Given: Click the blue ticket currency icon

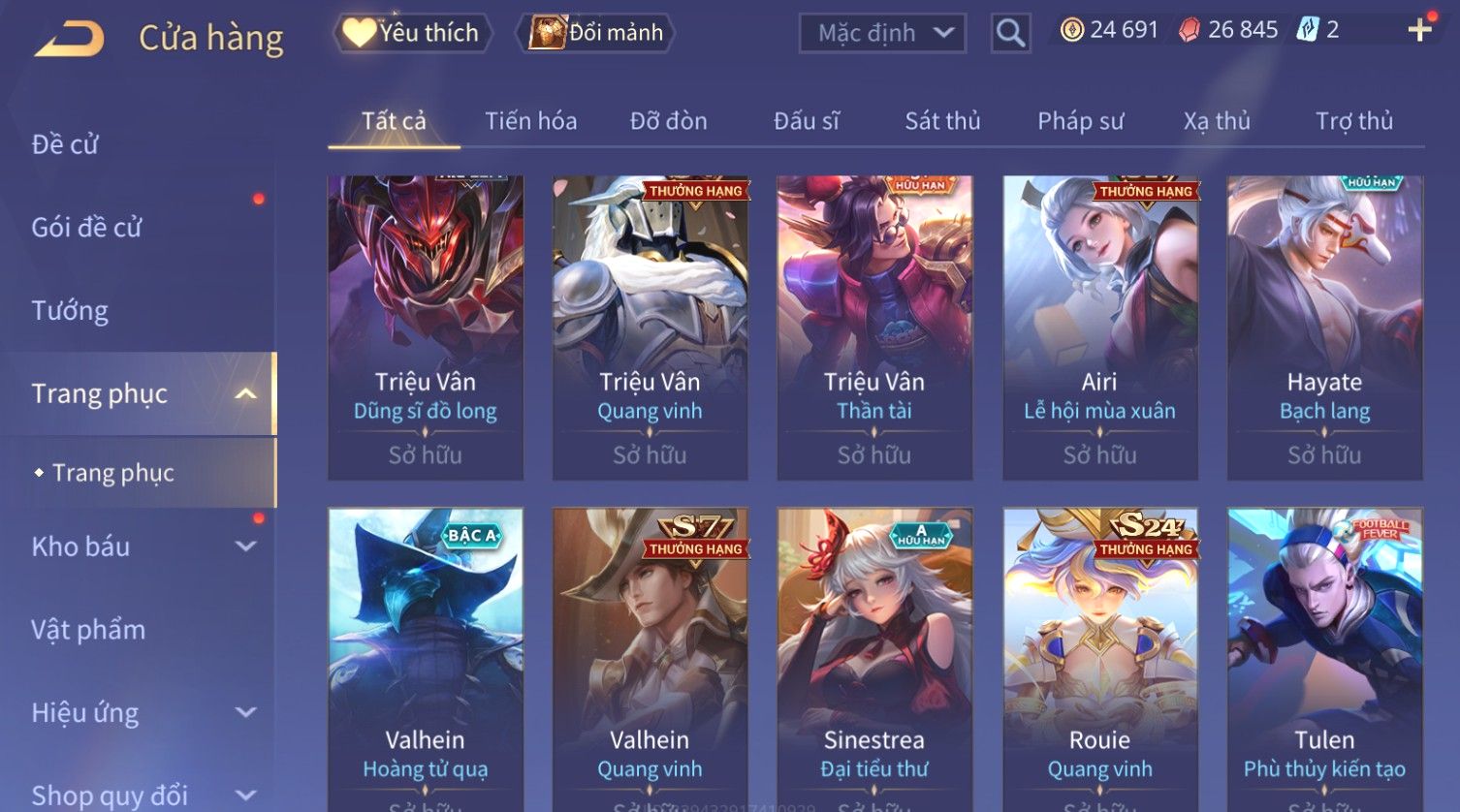Looking at the screenshot, I should 1308,30.
